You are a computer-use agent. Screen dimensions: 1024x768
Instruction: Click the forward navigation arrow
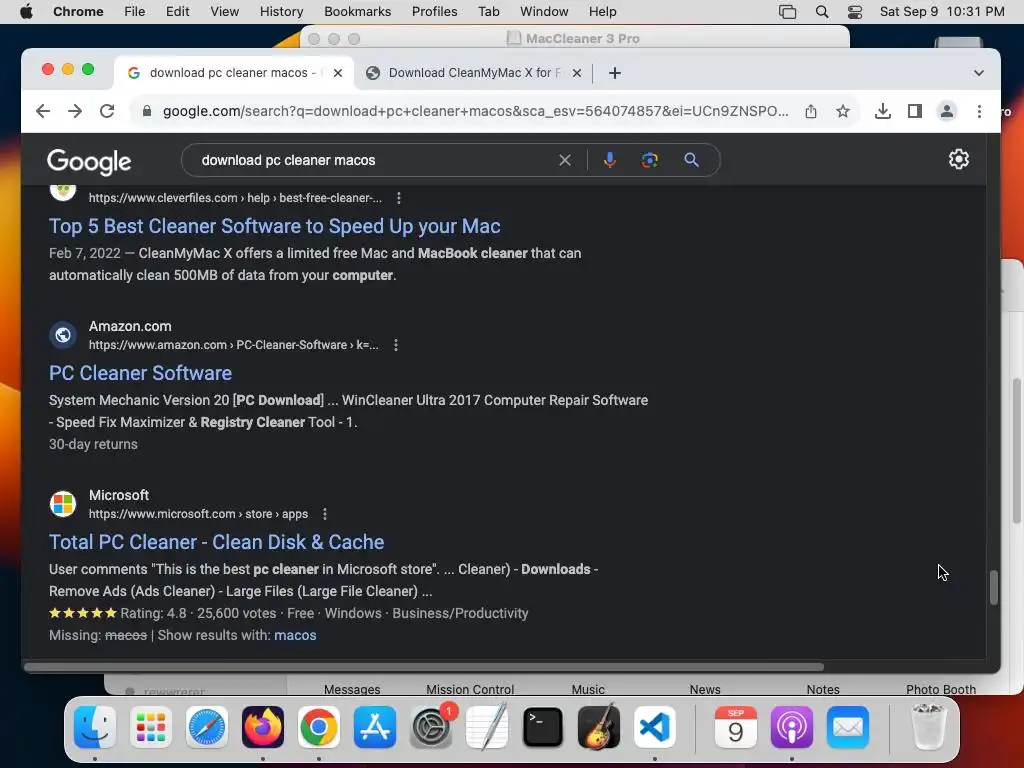coord(75,111)
